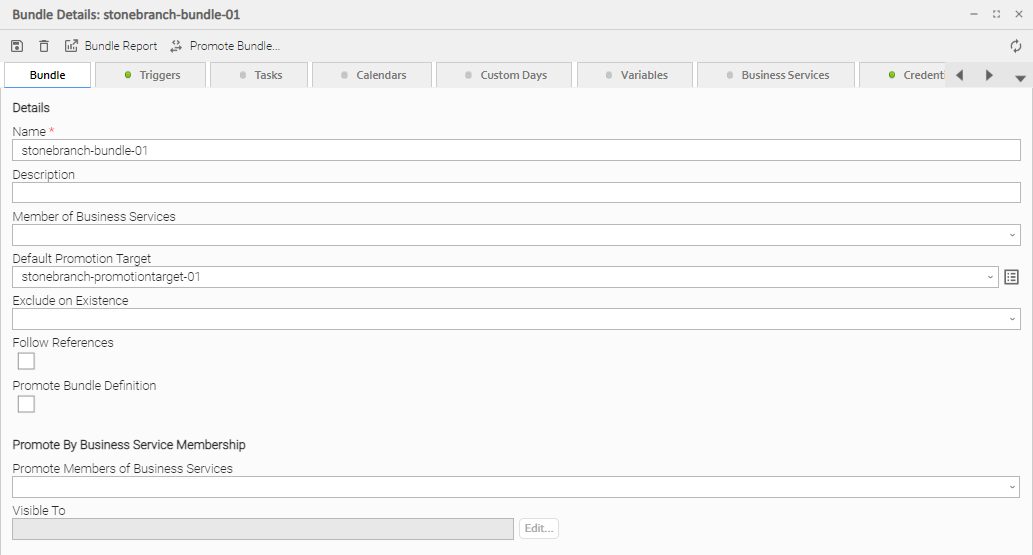Image resolution: width=1033 pixels, height=555 pixels.
Task: Open Default Promotion Target details icon
Action: 1011,277
